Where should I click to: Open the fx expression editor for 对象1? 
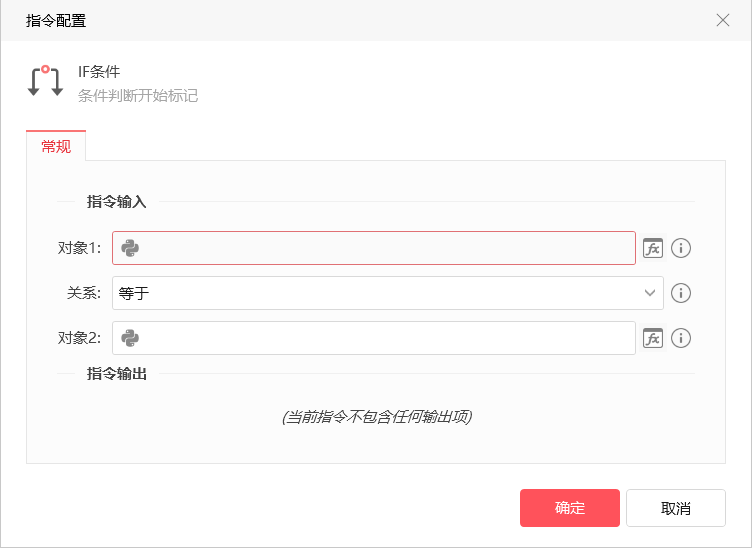pyautogui.click(x=653, y=248)
